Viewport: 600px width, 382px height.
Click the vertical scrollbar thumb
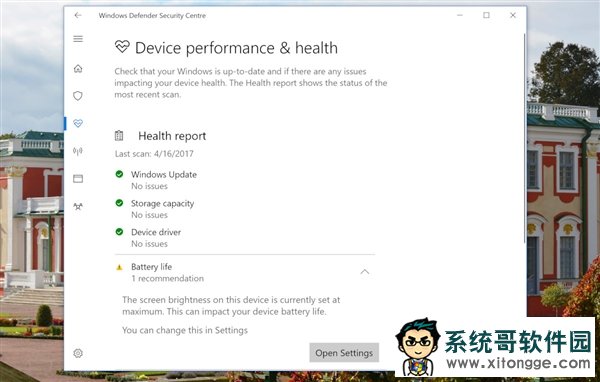coord(524,138)
